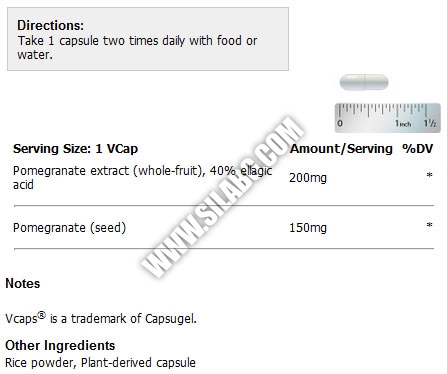The image size is (447, 374).
Task: Click the Rice powder ingredients line
Action: click(100, 363)
